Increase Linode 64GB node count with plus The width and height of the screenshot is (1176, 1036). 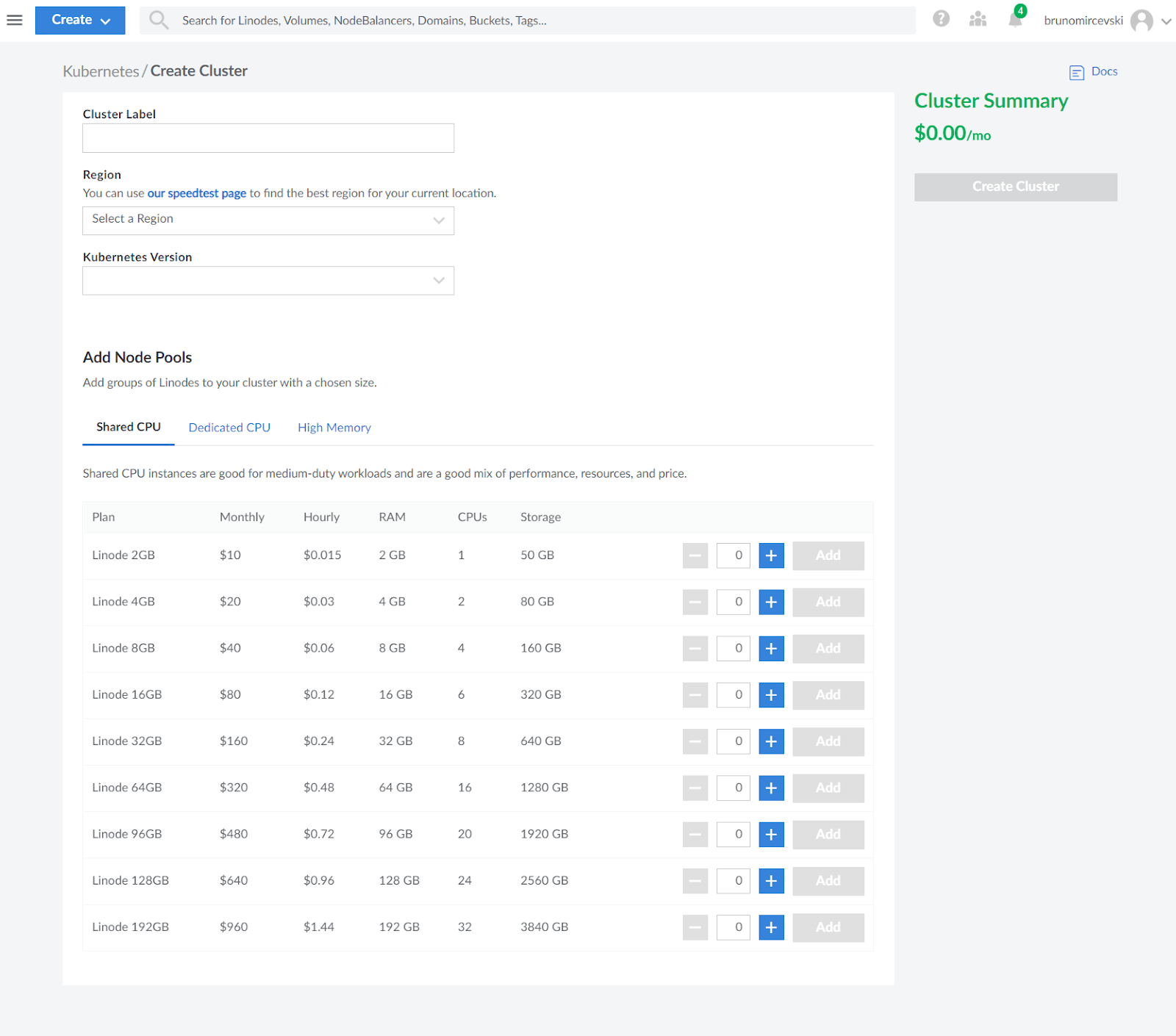pos(771,788)
